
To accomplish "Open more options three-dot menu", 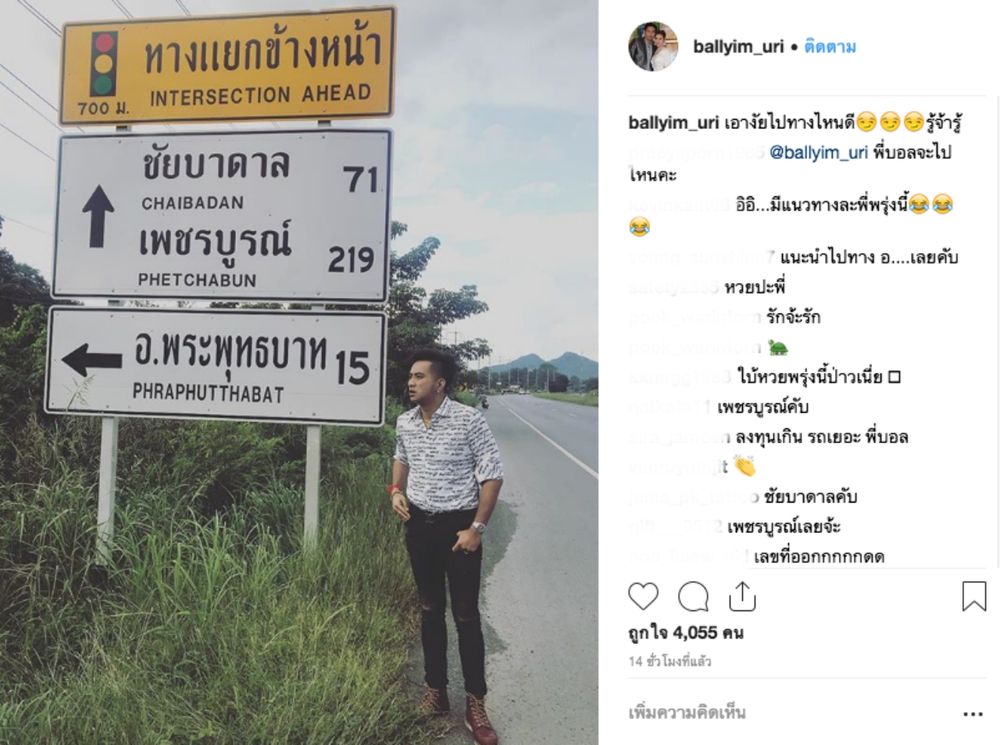I will click(x=973, y=714).
